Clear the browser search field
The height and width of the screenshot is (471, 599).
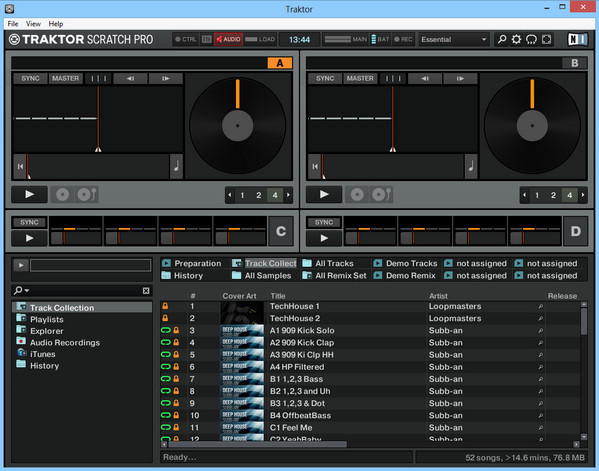click(x=146, y=291)
